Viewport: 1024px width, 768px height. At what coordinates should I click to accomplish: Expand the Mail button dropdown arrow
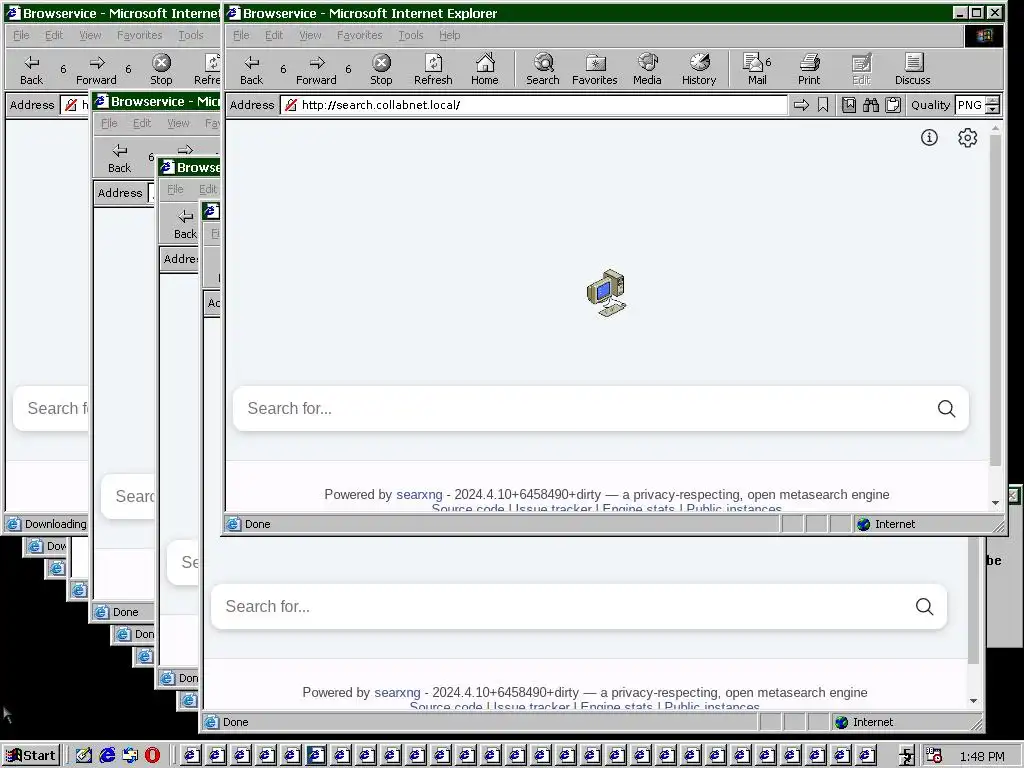[768, 63]
